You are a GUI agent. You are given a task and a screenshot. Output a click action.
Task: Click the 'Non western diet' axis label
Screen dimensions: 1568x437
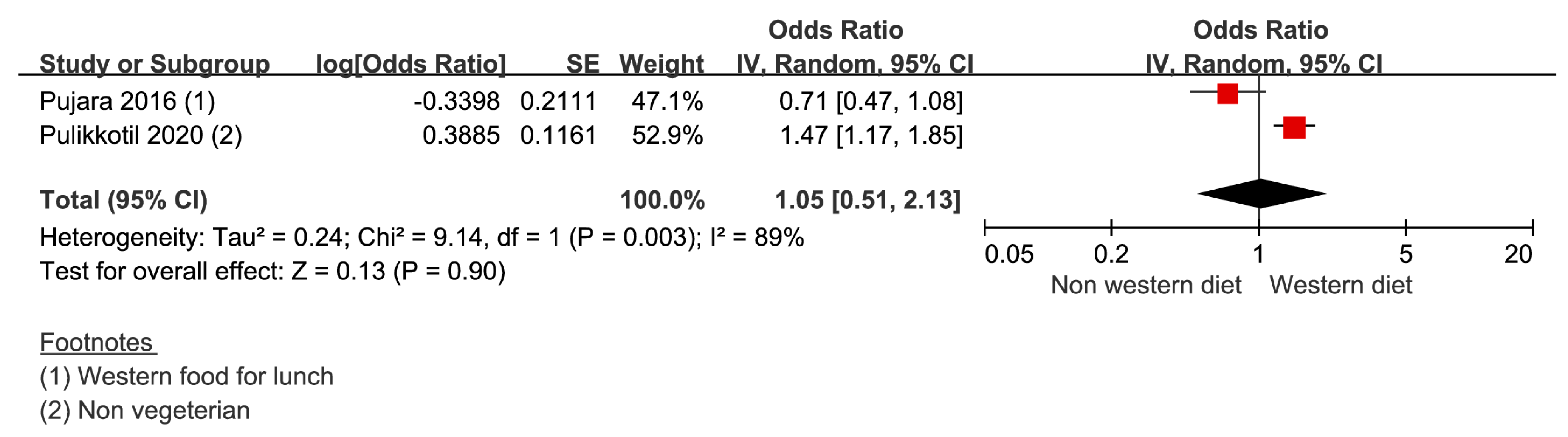1145,285
